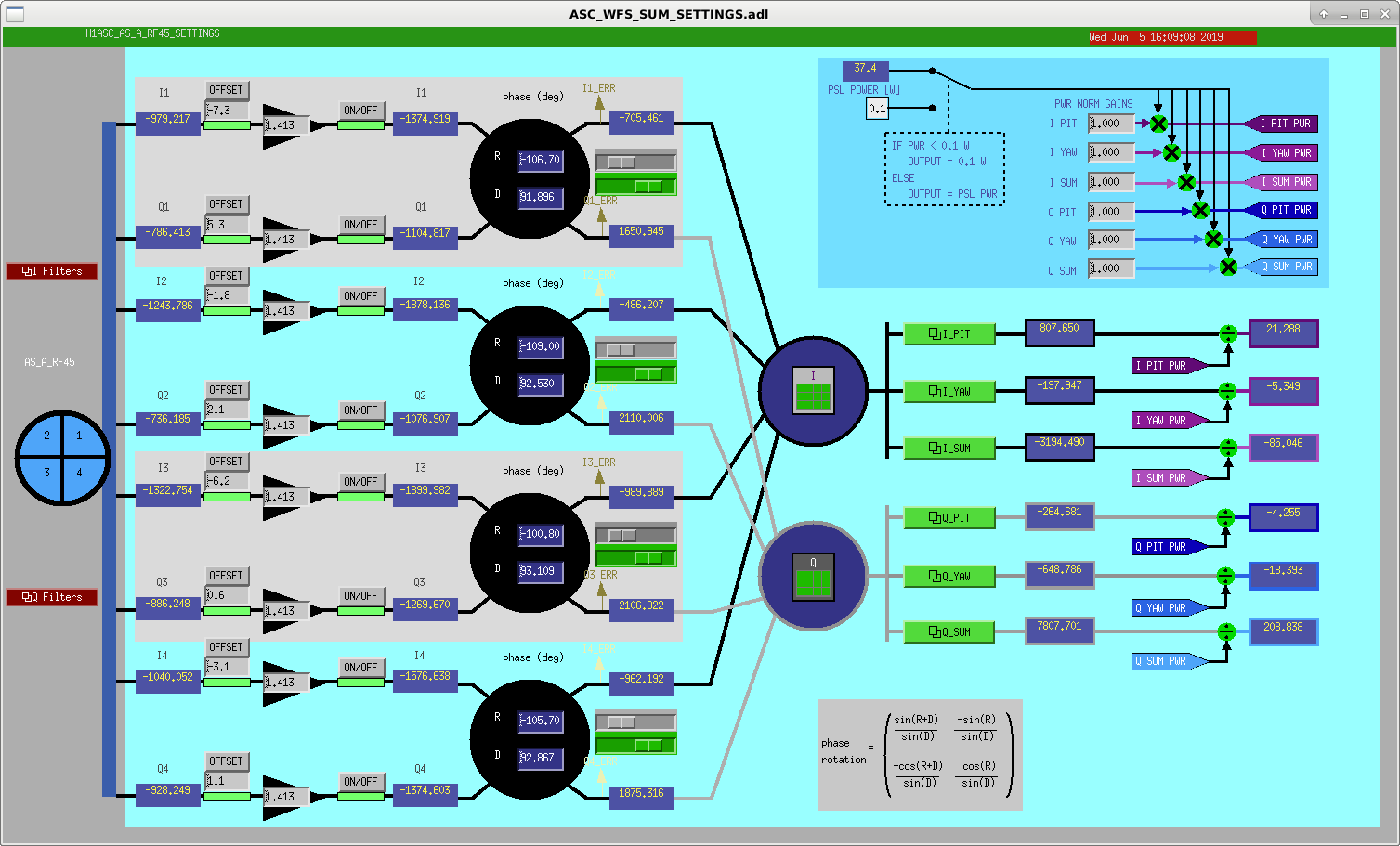Click the Q SUM multiplier node
This screenshot has width=1400, height=846.
coord(1228,267)
